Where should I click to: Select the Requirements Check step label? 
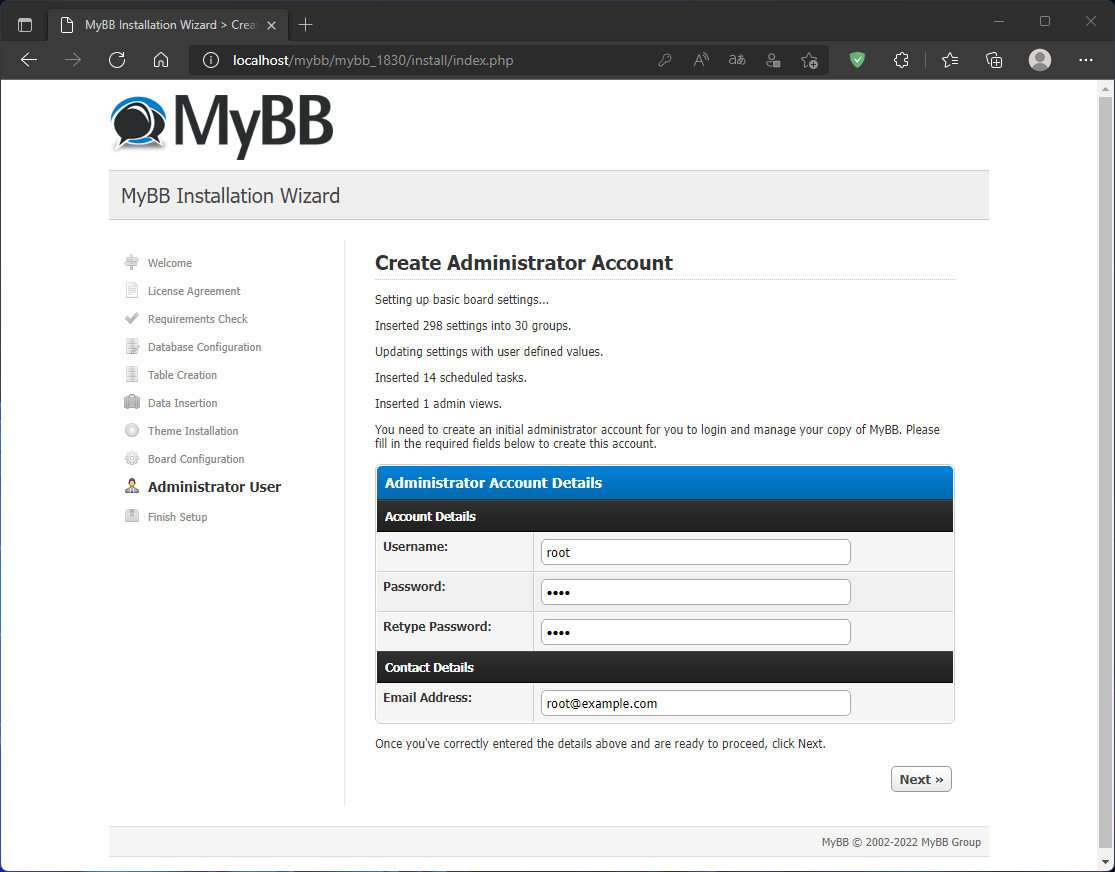(x=198, y=319)
